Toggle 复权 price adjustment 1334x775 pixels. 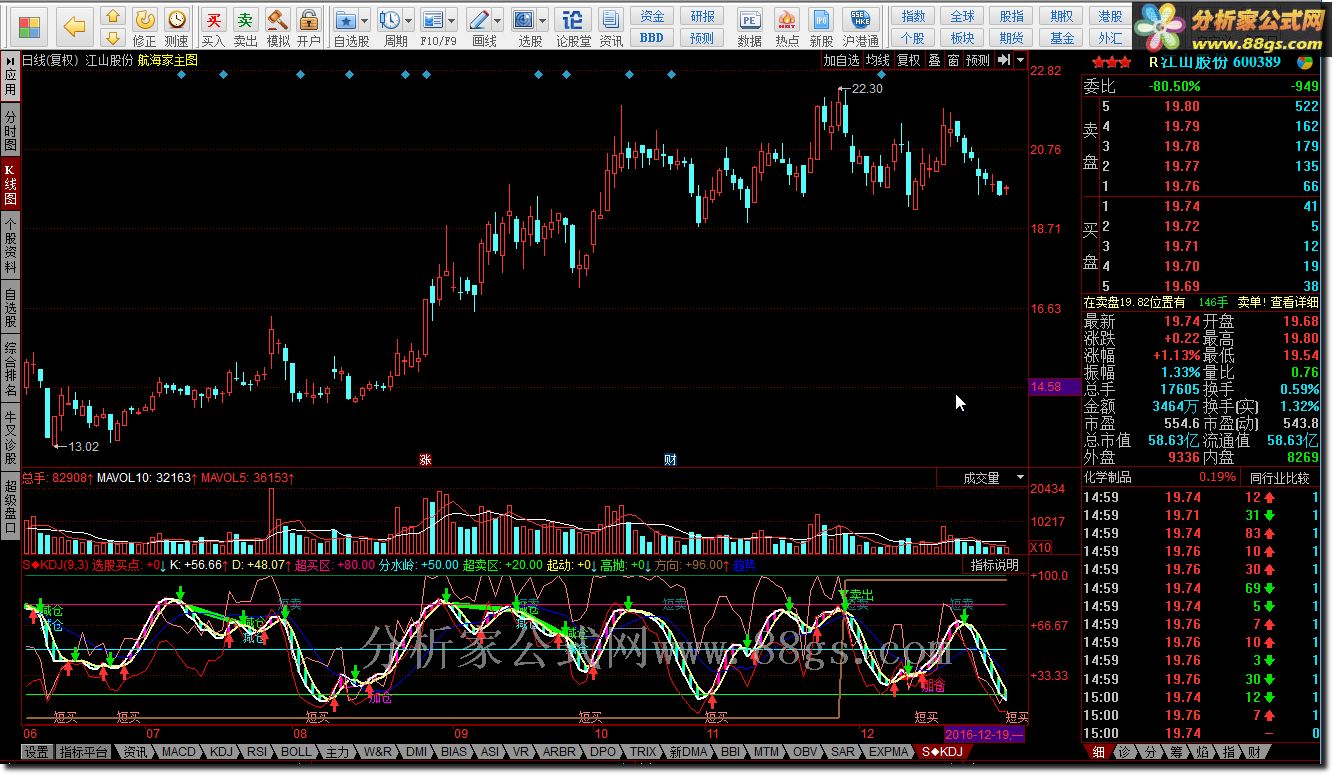[908, 60]
